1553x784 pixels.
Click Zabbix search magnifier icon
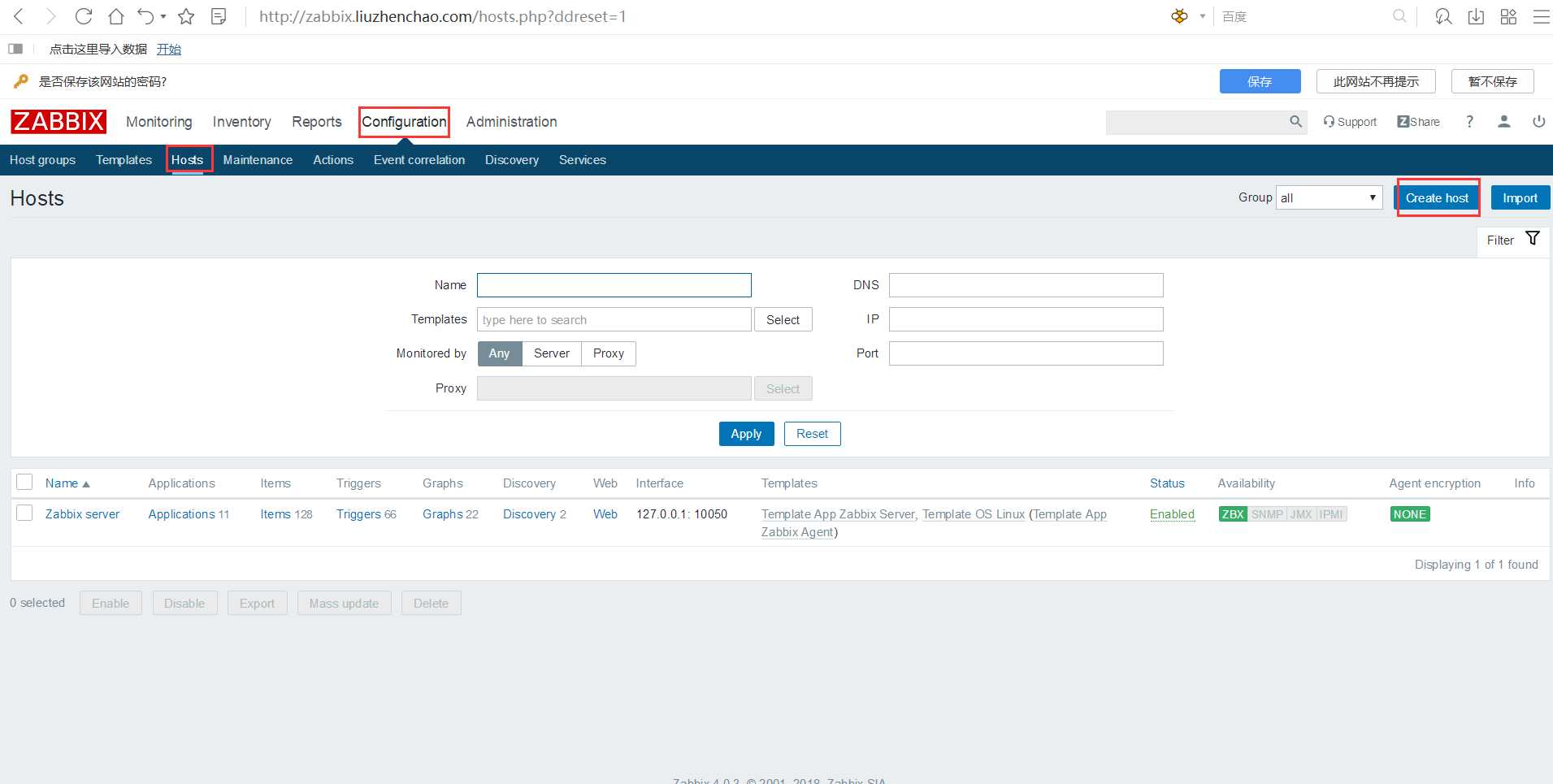pos(1295,122)
